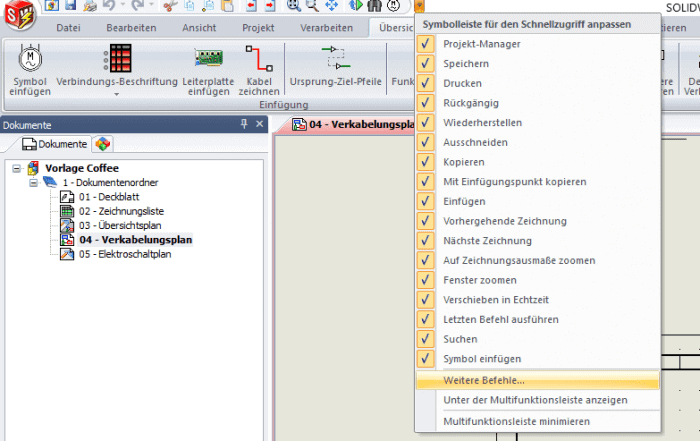Uncheck Drucken in the customize menu
The height and width of the screenshot is (441, 700).
tap(425, 83)
